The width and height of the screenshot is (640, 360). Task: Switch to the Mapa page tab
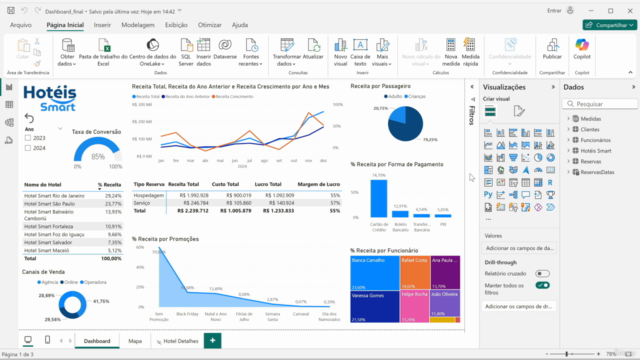[x=135, y=341]
